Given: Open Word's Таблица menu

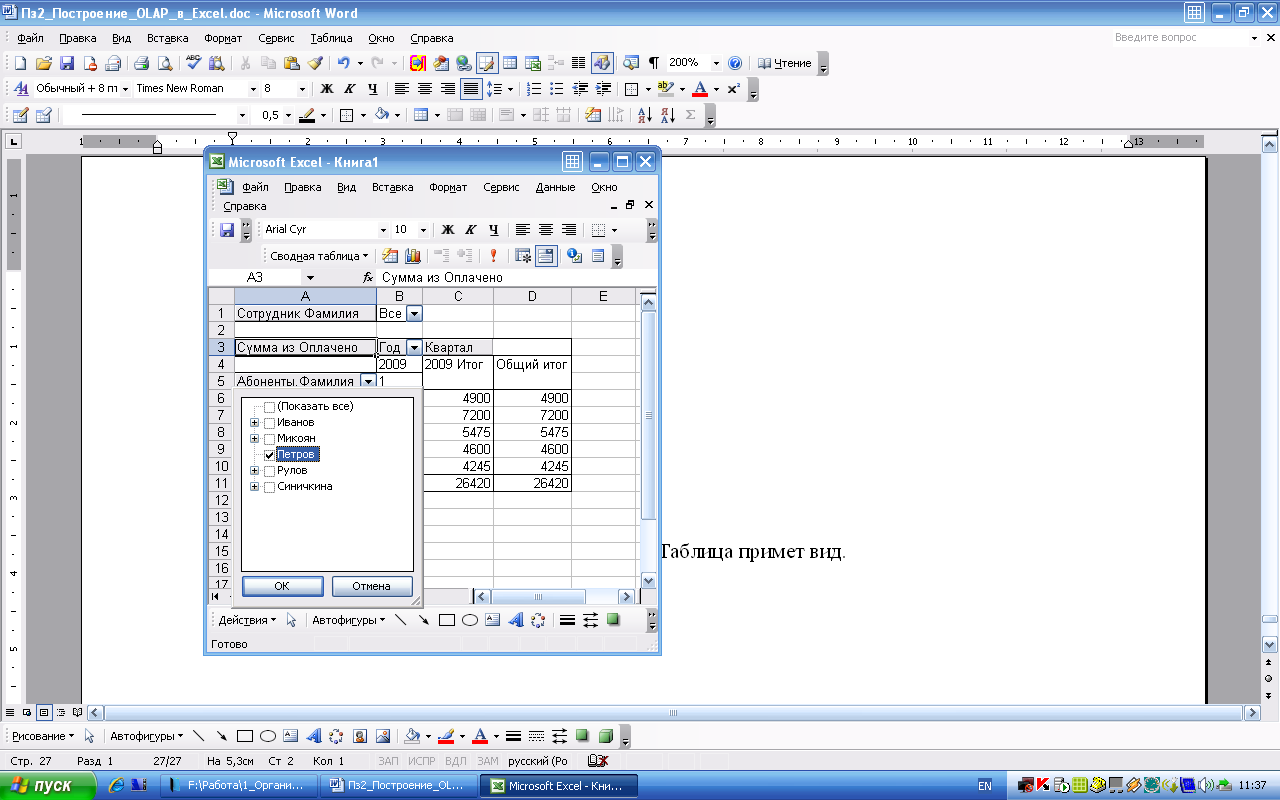Looking at the screenshot, I should coord(331,38).
